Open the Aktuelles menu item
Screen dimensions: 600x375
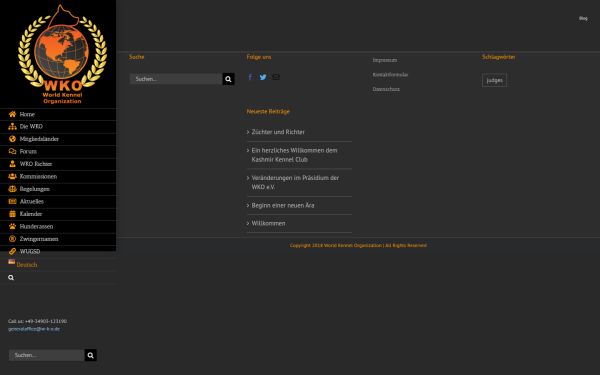pyautogui.click(x=58, y=202)
